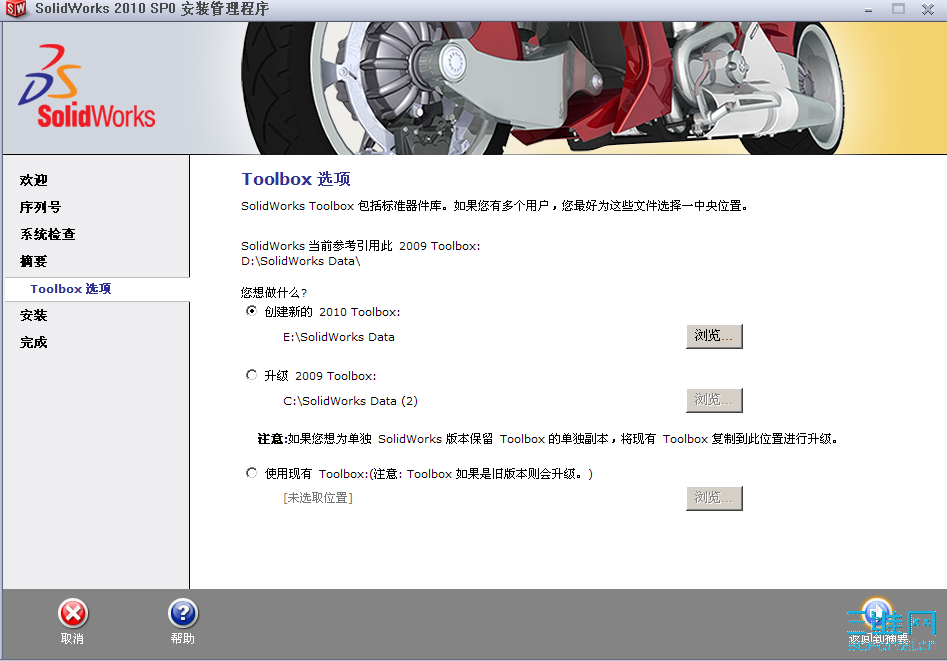Click the C:\SolidWorks Data (2) path text
This screenshot has width=947, height=661.
[350, 401]
